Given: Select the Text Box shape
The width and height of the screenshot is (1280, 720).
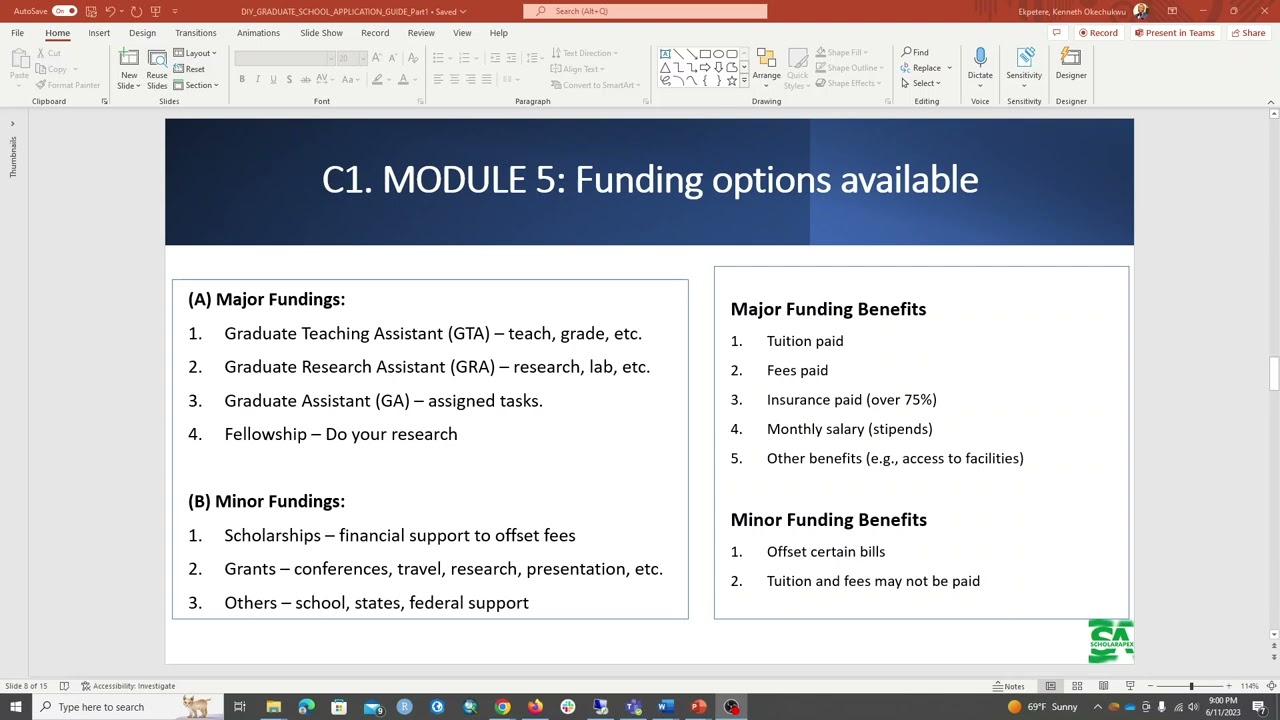Looking at the screenshot, I should click(665, 54).
